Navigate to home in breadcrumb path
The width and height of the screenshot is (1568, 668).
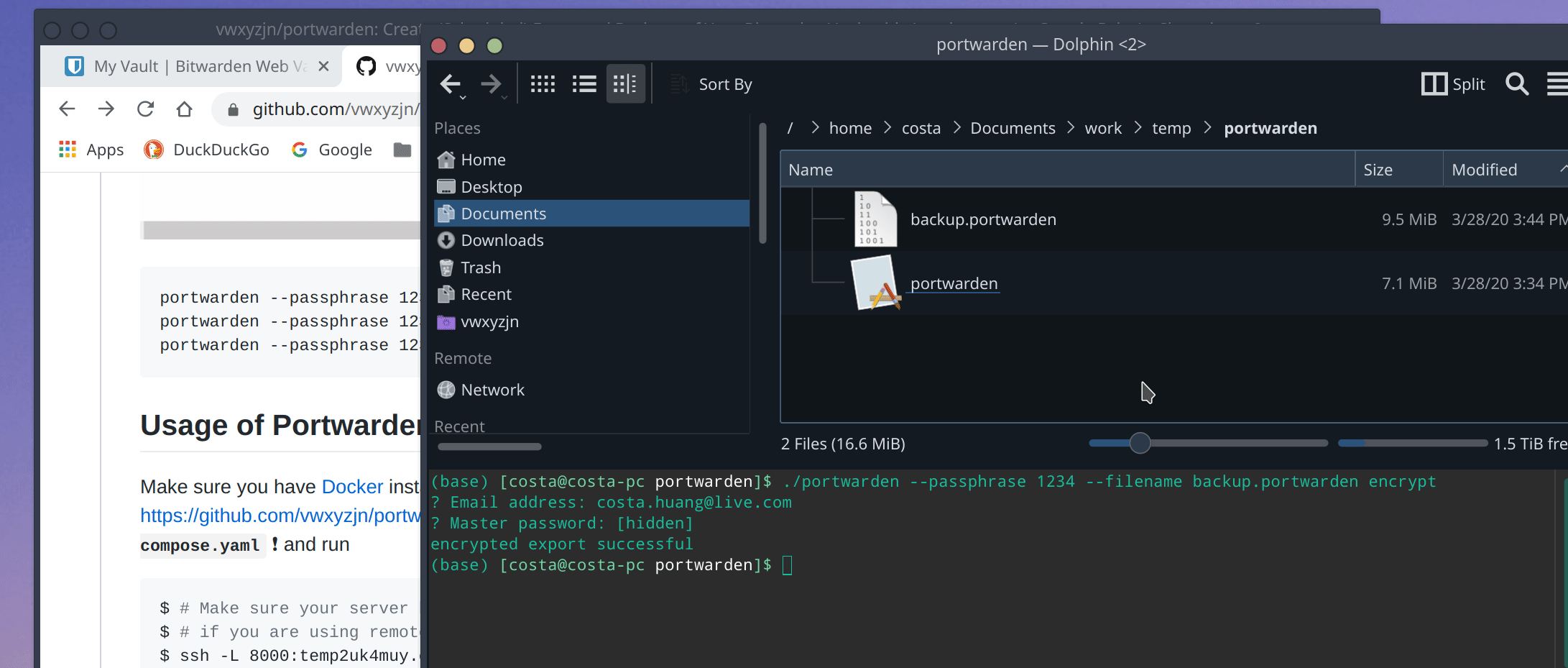[850, 128]
